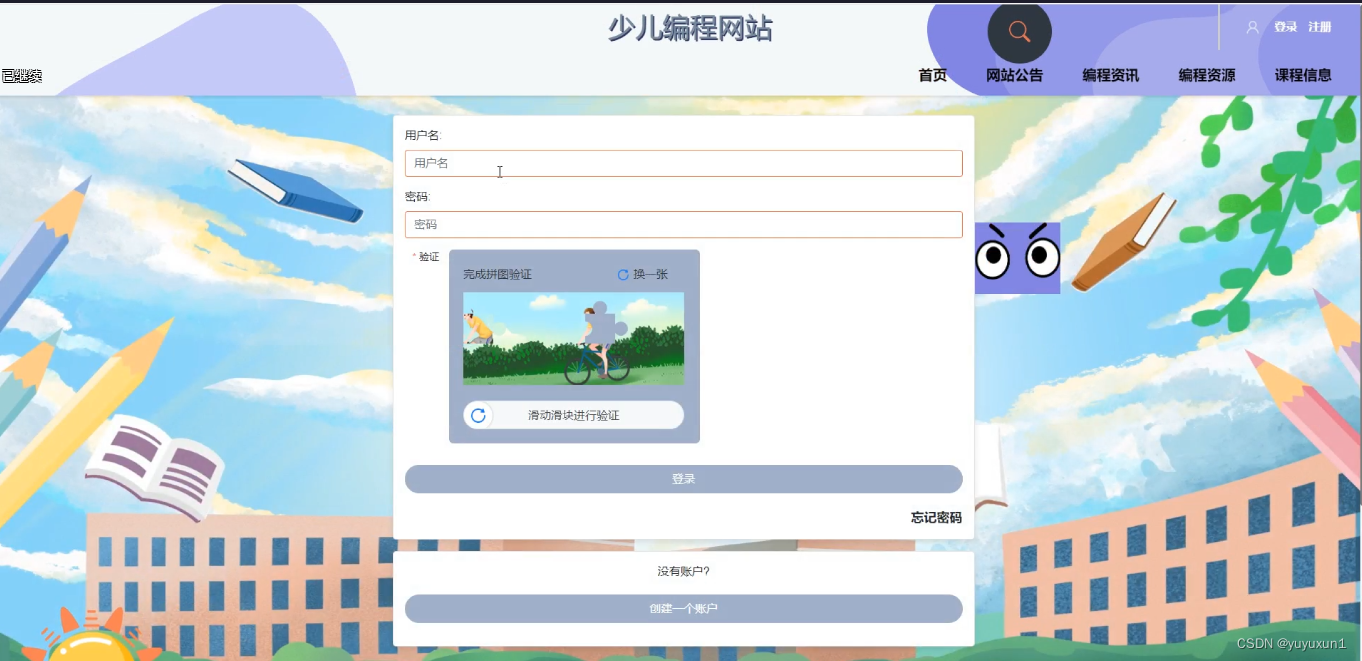Viewport: 1362px width, 661px height.
Task: Click the 滑动滑块进行验证 slider track
Action: point(574,415)
